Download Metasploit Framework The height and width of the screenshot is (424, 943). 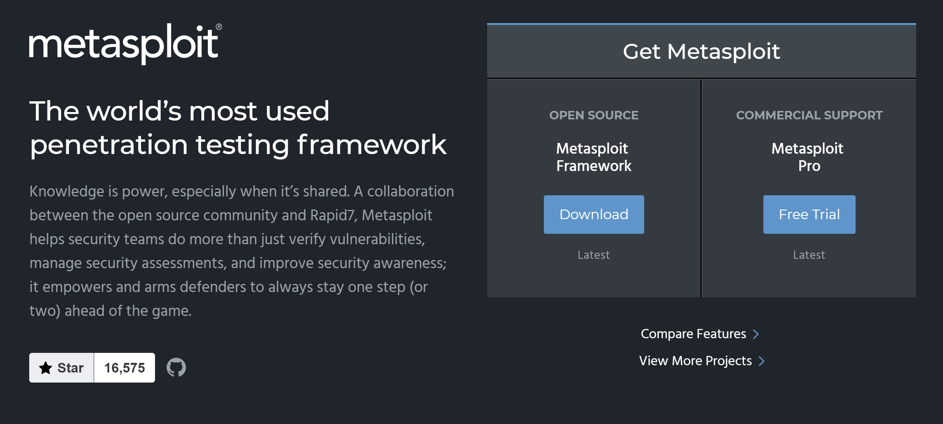coord(594,214)
